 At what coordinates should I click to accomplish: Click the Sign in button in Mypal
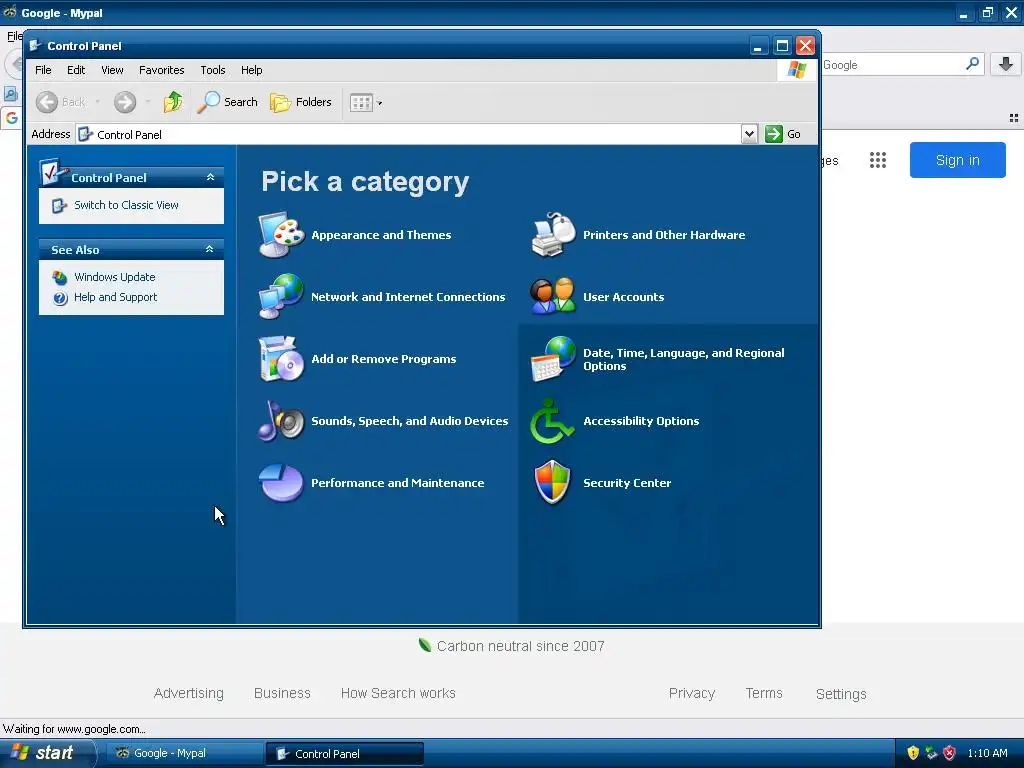click(x=957, y=160)
